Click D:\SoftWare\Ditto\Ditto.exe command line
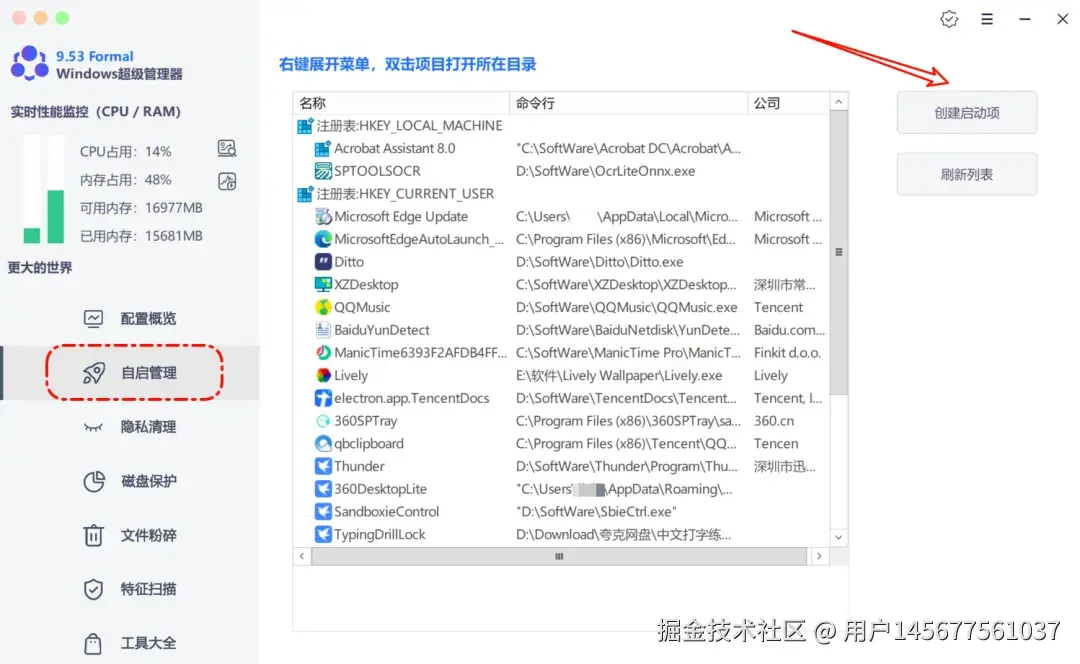 coord(599,262)
